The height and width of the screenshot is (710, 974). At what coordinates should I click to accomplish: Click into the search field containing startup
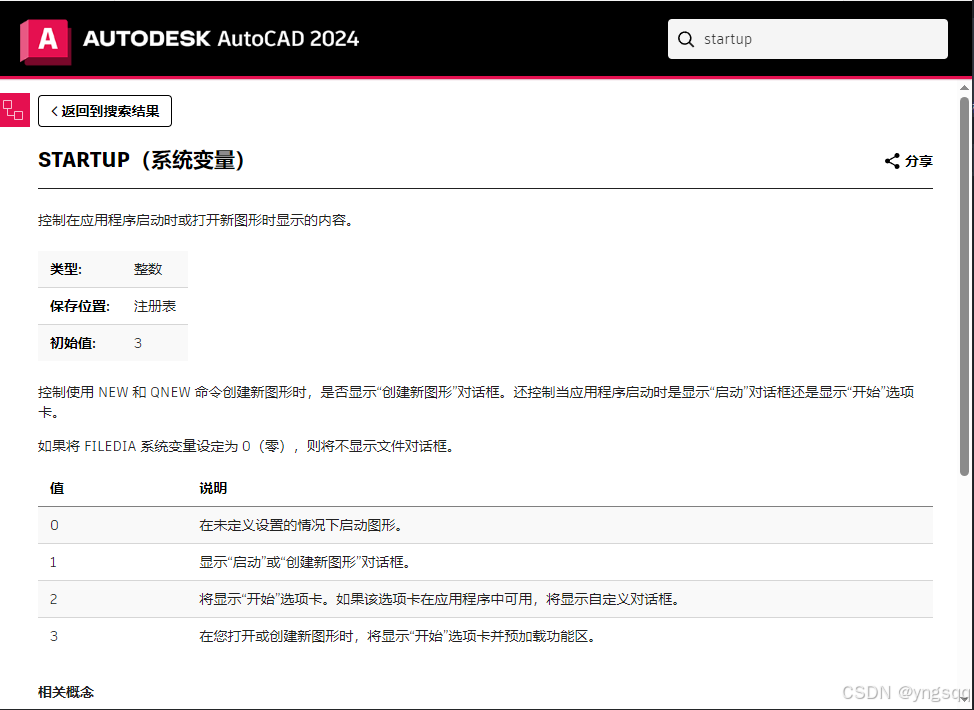point(808,39)
